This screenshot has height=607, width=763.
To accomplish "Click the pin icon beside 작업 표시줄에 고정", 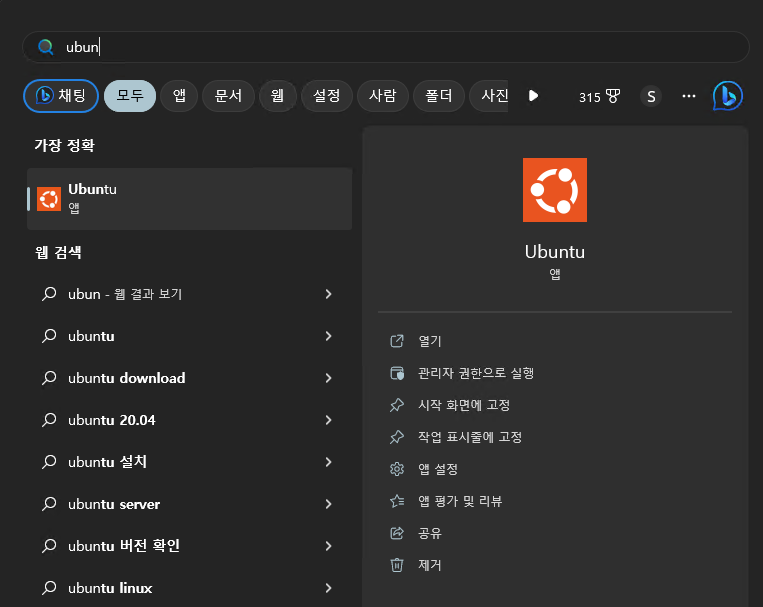I will (397, 437).
